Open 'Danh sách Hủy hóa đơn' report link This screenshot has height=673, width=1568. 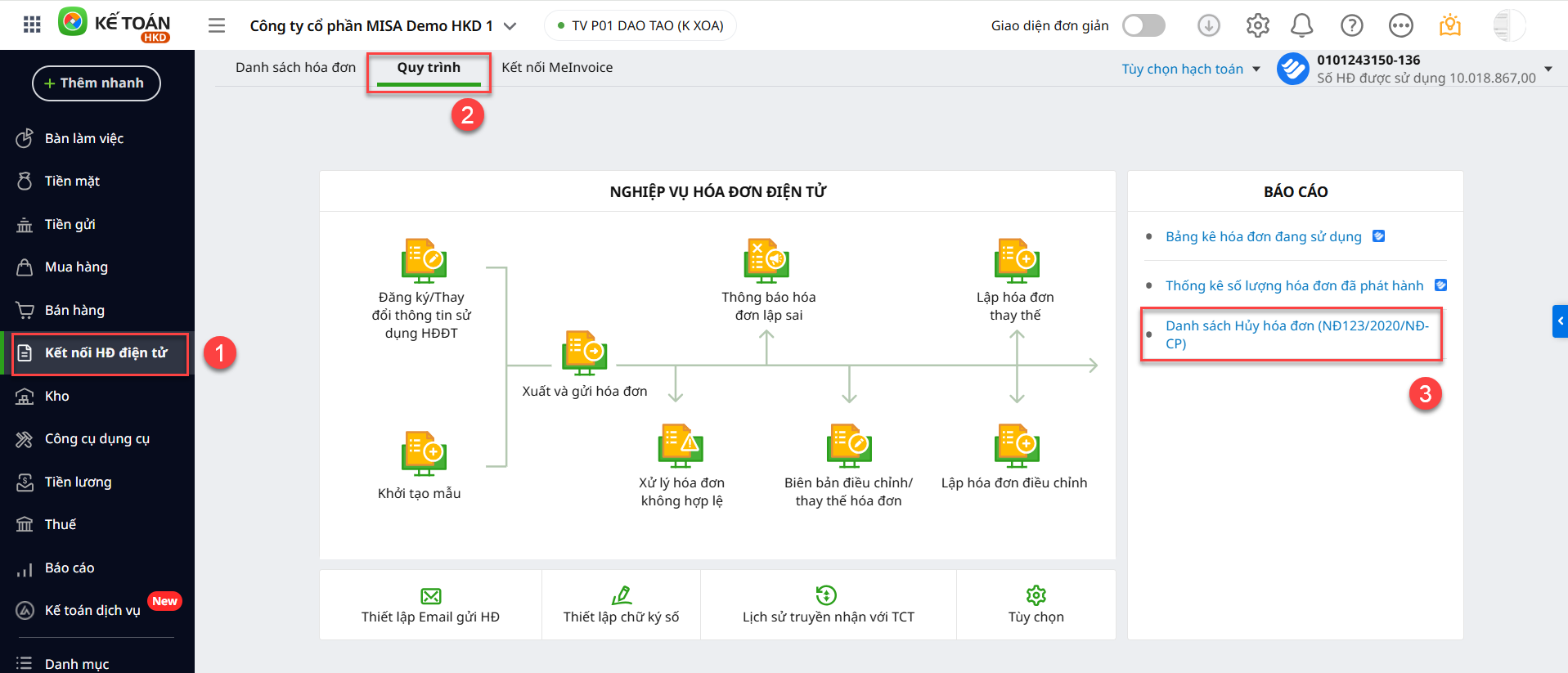click(1296, 334)
